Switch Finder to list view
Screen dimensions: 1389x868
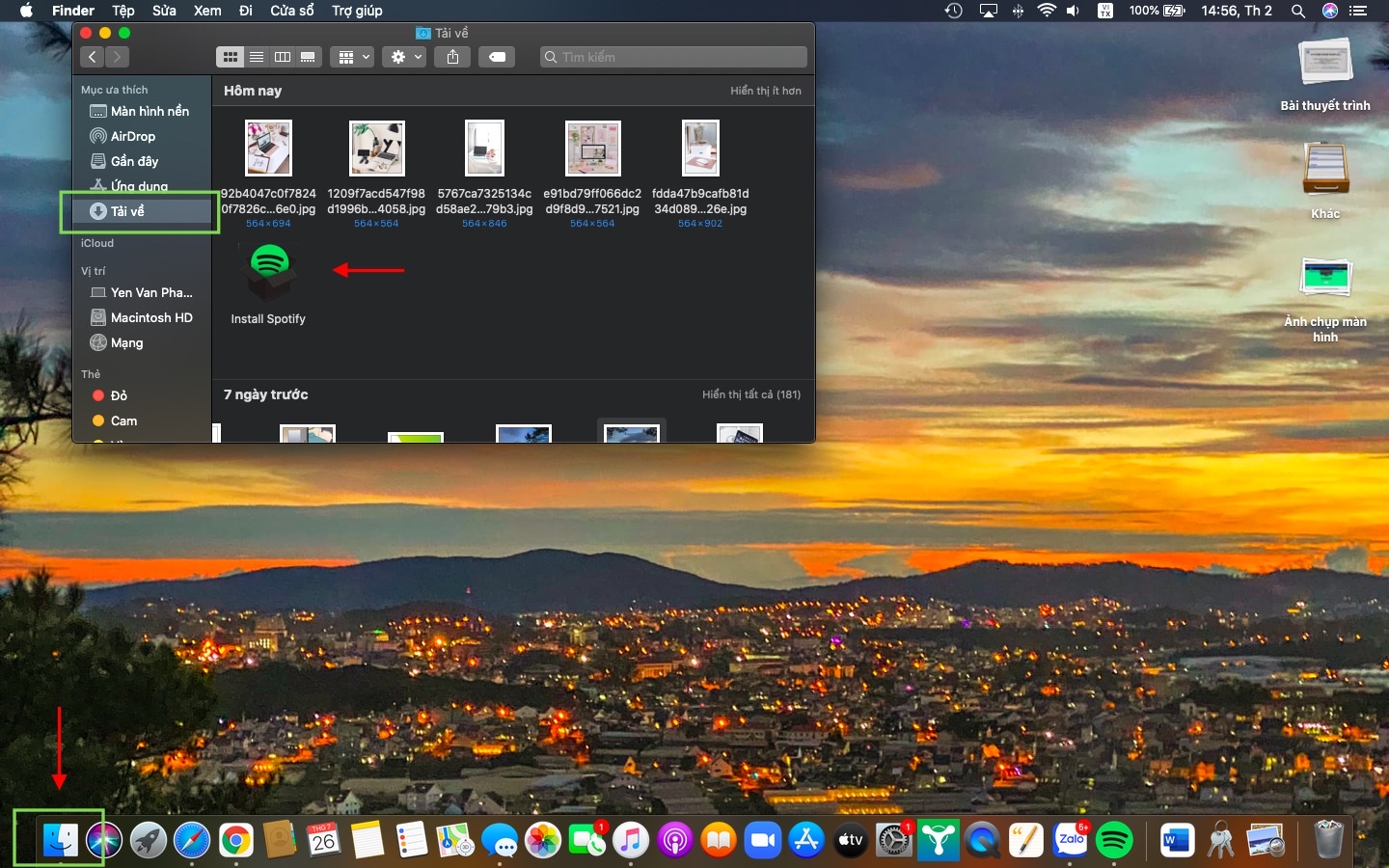tap(257, 57)
